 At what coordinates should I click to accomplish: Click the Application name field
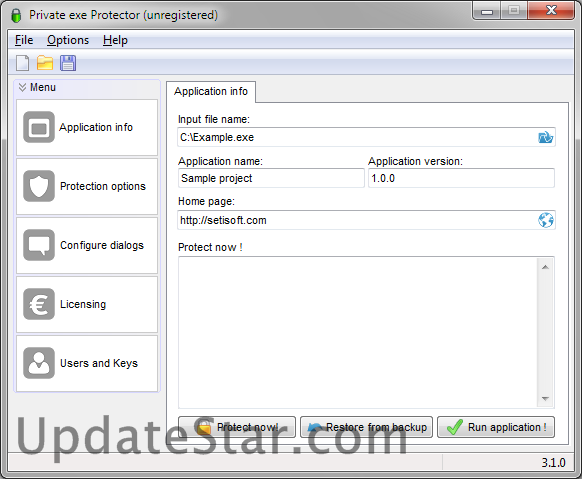click(x=271, y=178)
